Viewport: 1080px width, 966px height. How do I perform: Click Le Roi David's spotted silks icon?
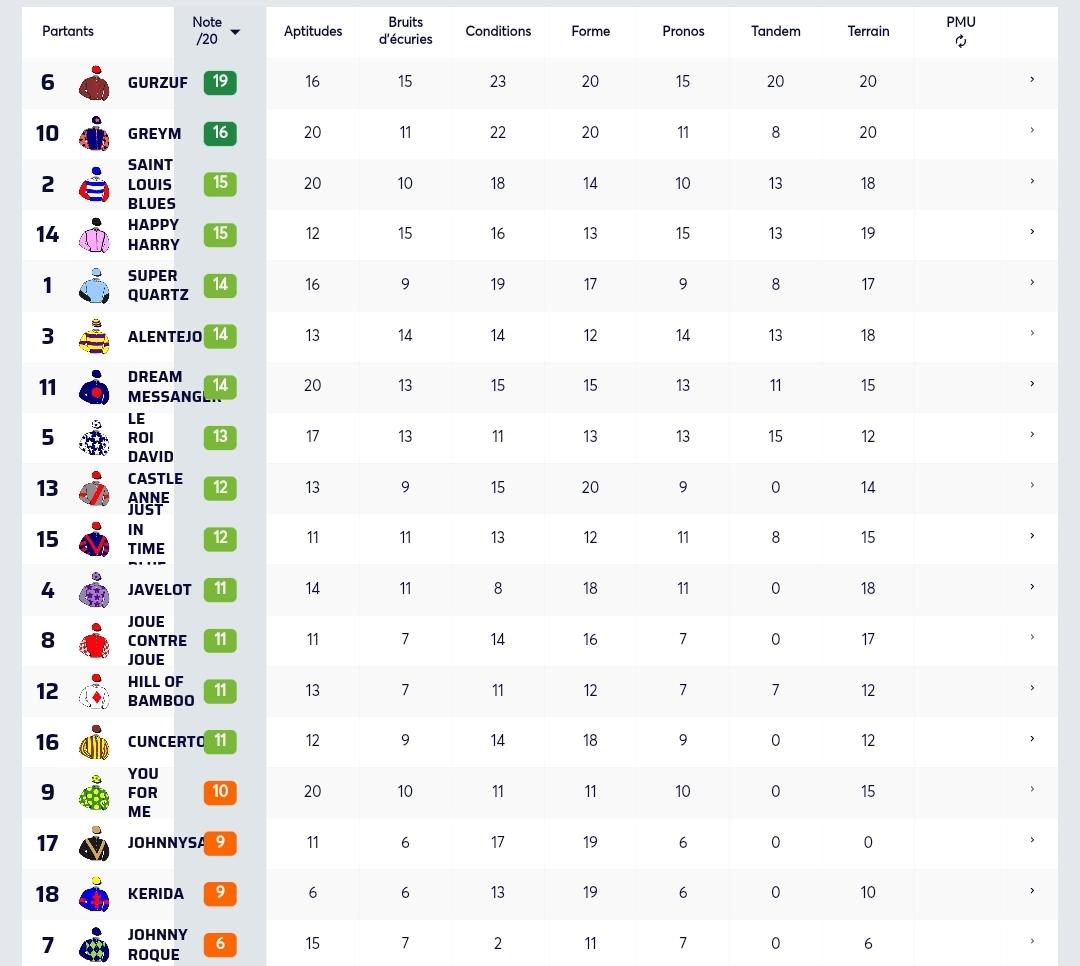pyautogui.click(x=94, y=438)
